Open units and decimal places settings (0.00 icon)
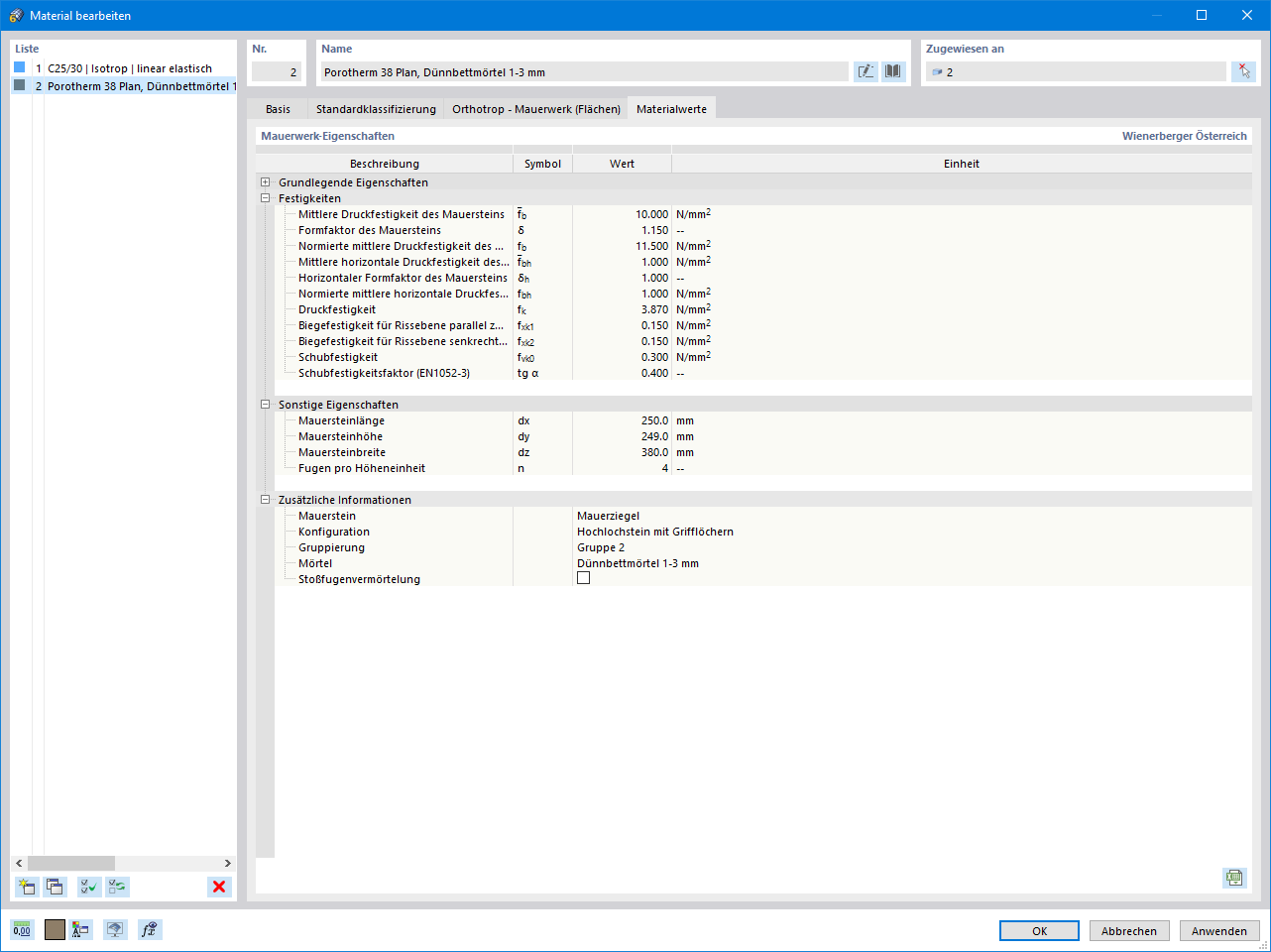 (x=22, y=929)
